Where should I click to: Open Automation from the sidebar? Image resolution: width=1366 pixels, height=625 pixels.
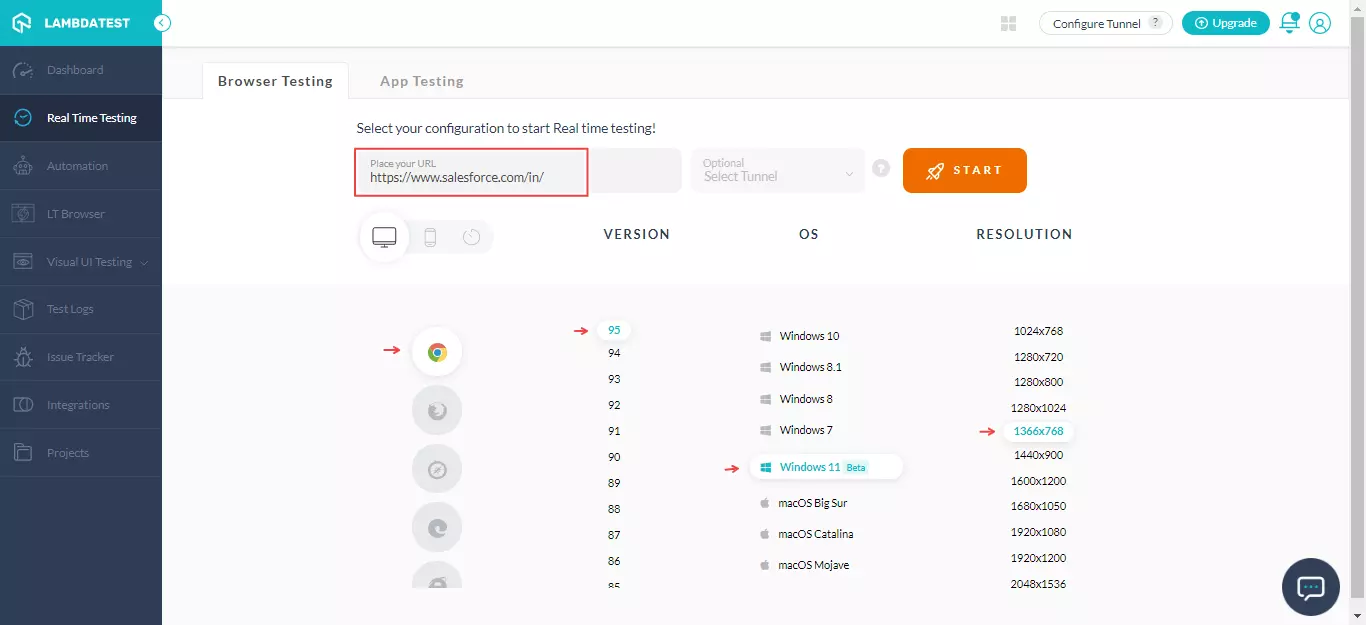[x=77, y=166]
